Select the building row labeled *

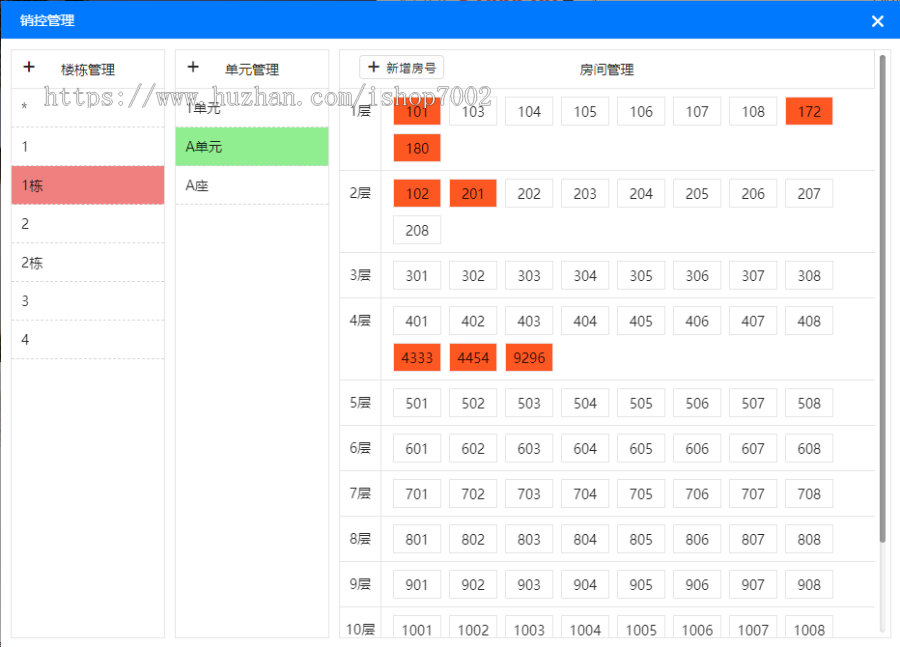(x=88, y=107)
